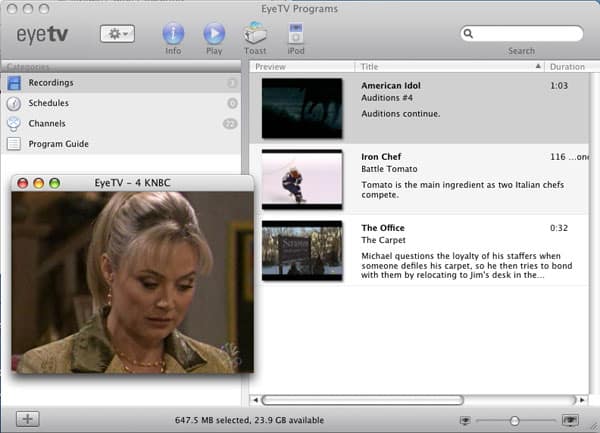
Task: Click the Recordings folder icon
Action: pyautogui.click(x=14, y=83)
